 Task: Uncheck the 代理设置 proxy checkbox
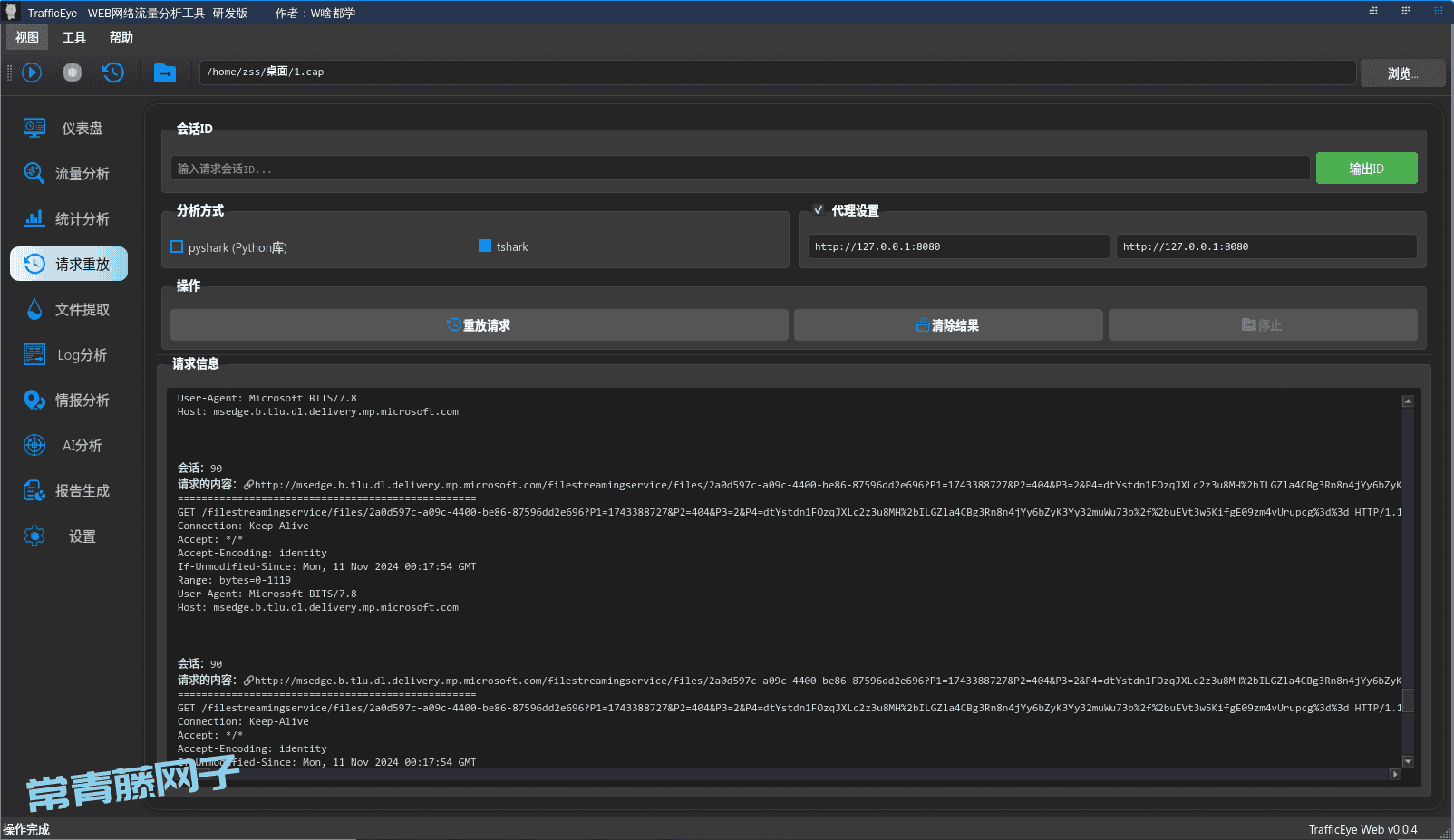[819, 210]
